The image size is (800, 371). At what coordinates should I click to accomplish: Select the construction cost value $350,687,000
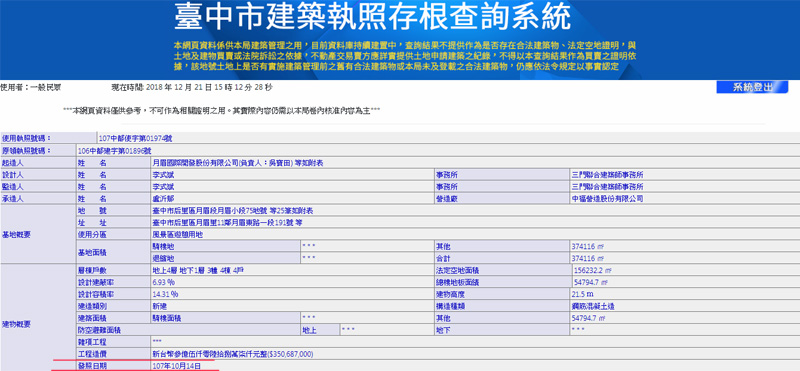coord(233,354)
